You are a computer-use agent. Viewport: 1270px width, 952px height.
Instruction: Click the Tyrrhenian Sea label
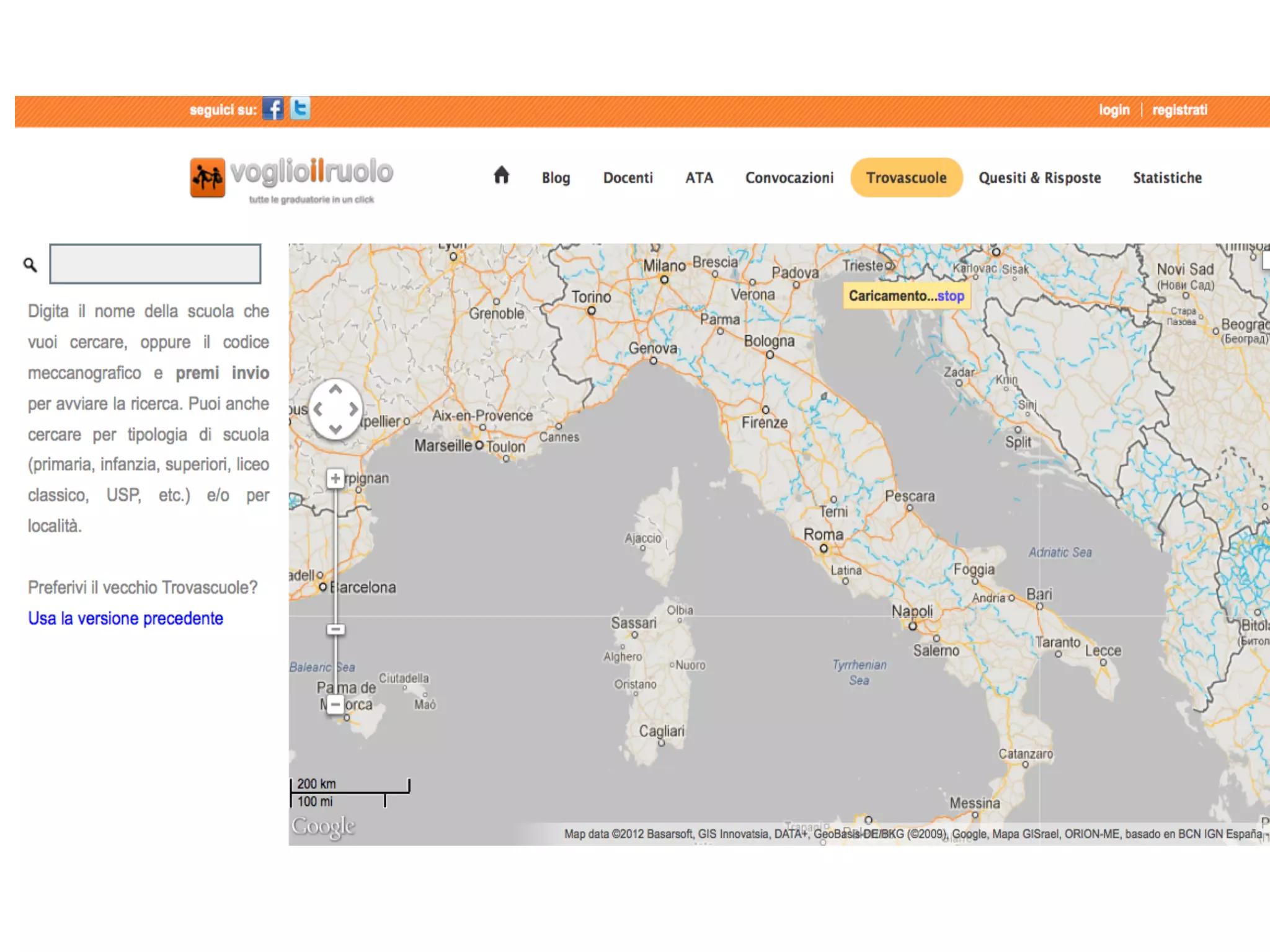tap(859, 672)
